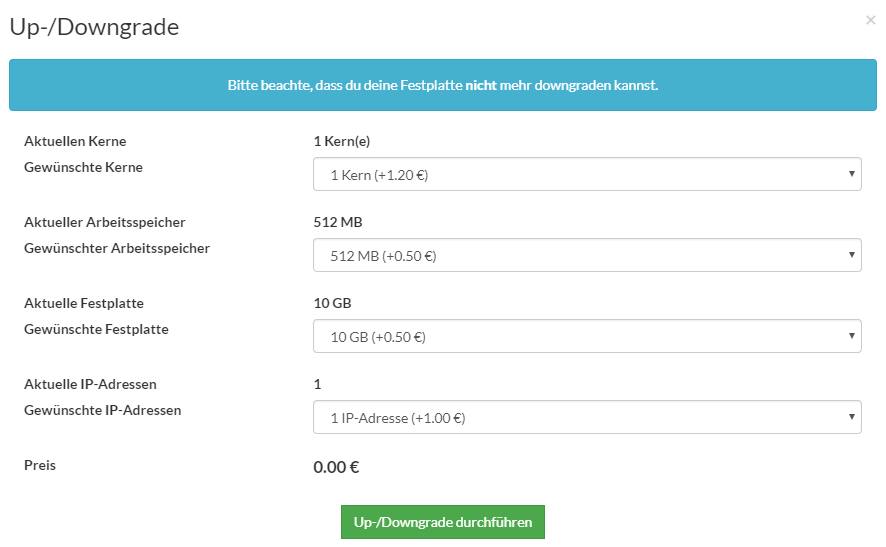Open the Gewünschte Kerne dropdown
The width and height of the screenshot is (886, 547).
(x=587, y=174)
